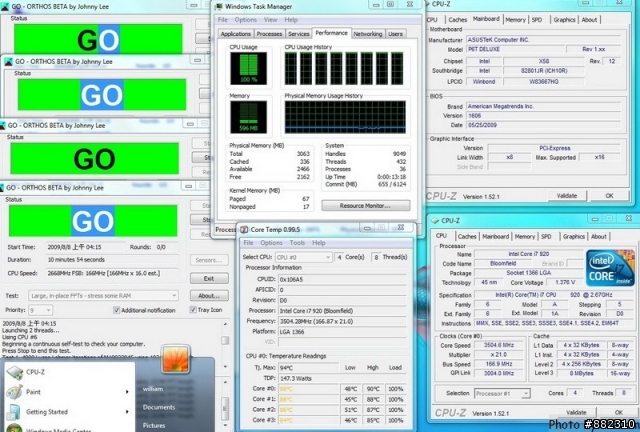Click the Frequency field in Core Temp
The height and width of the screenshot is (432, 640).
click(x=342, y=321)
